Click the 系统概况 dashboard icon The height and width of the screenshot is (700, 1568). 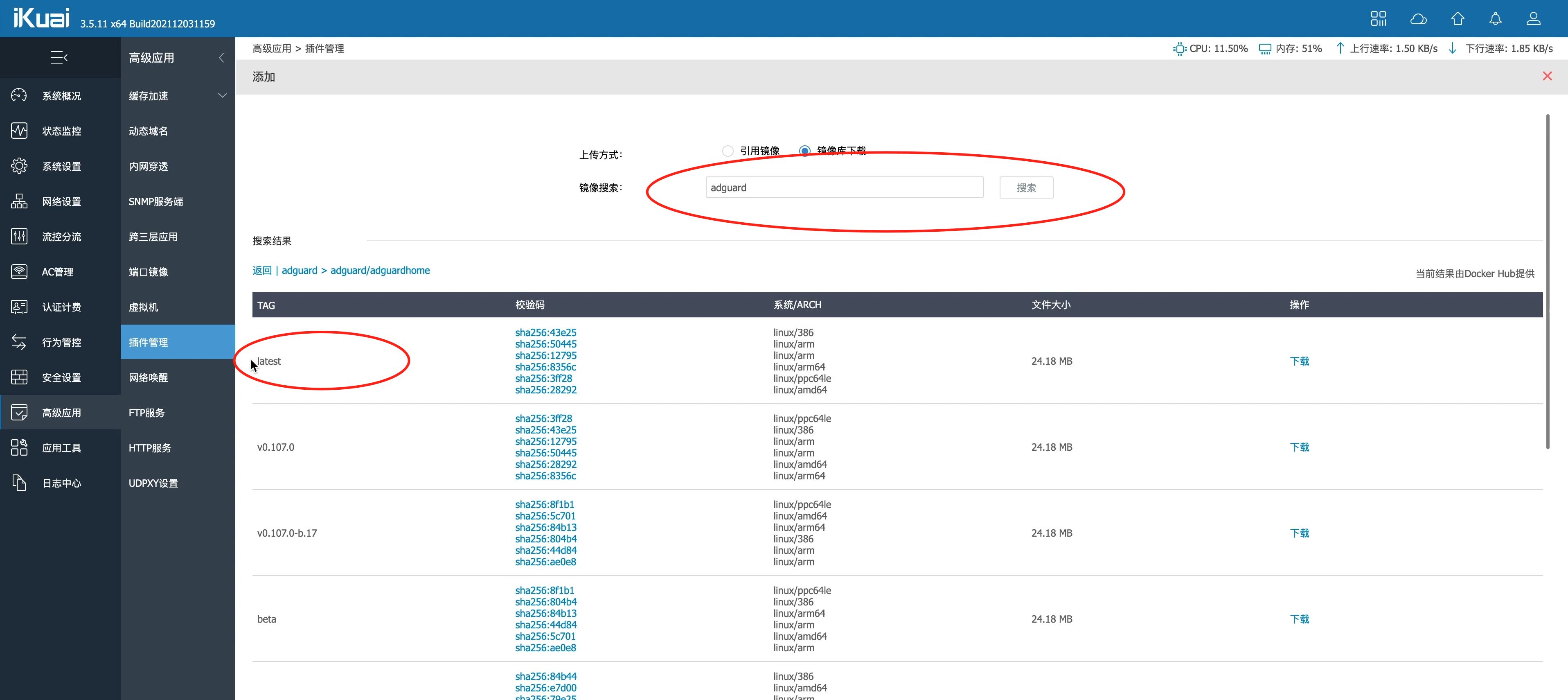click(19, 95)
